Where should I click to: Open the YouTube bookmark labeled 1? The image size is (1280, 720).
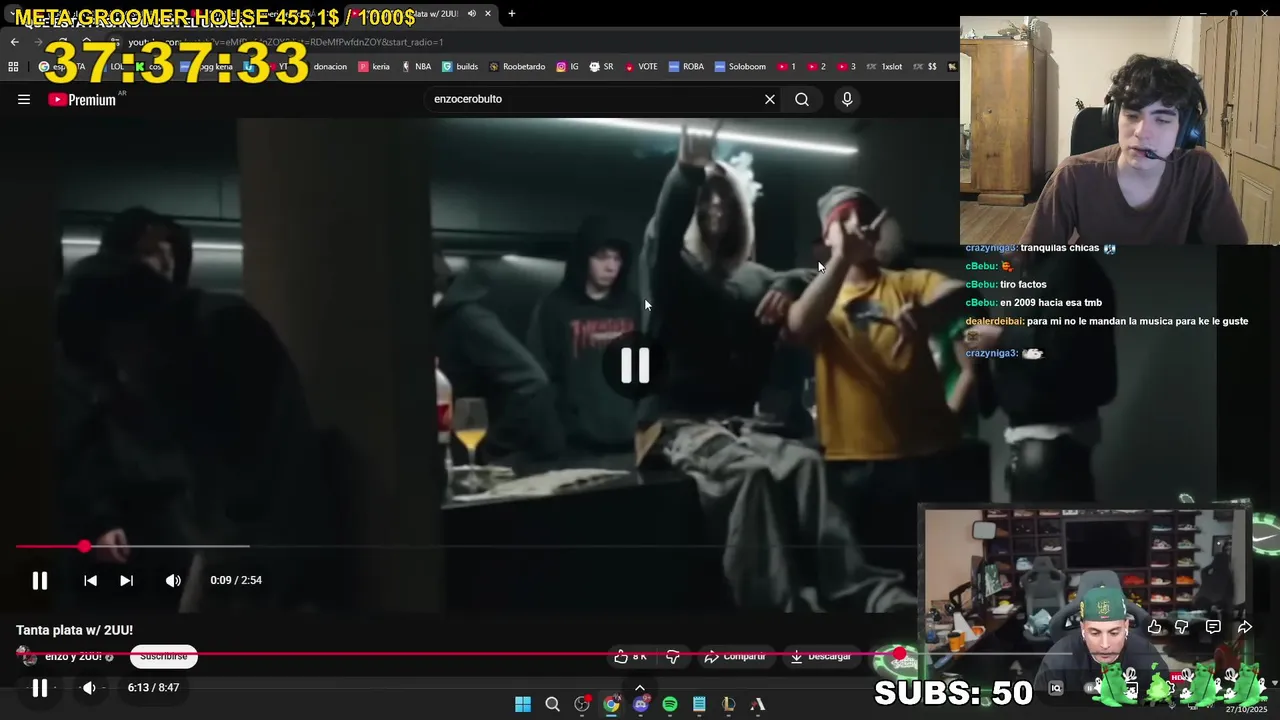point(786,67)
